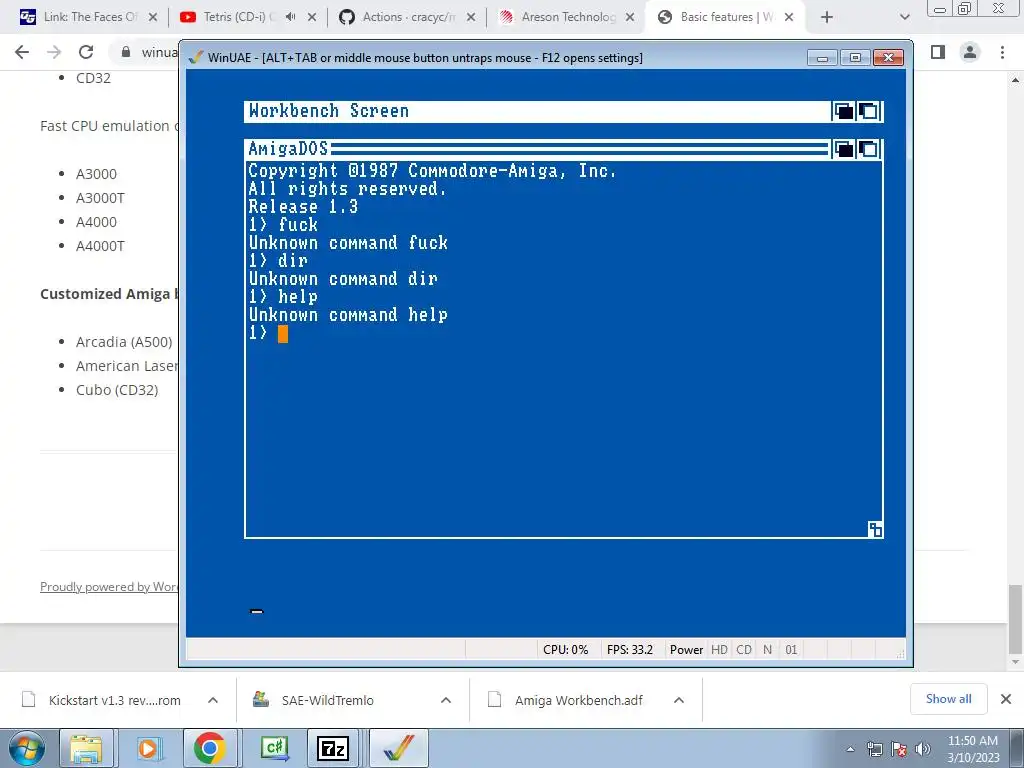Click the FPS: 33.2 status readout

click(630, 650)
